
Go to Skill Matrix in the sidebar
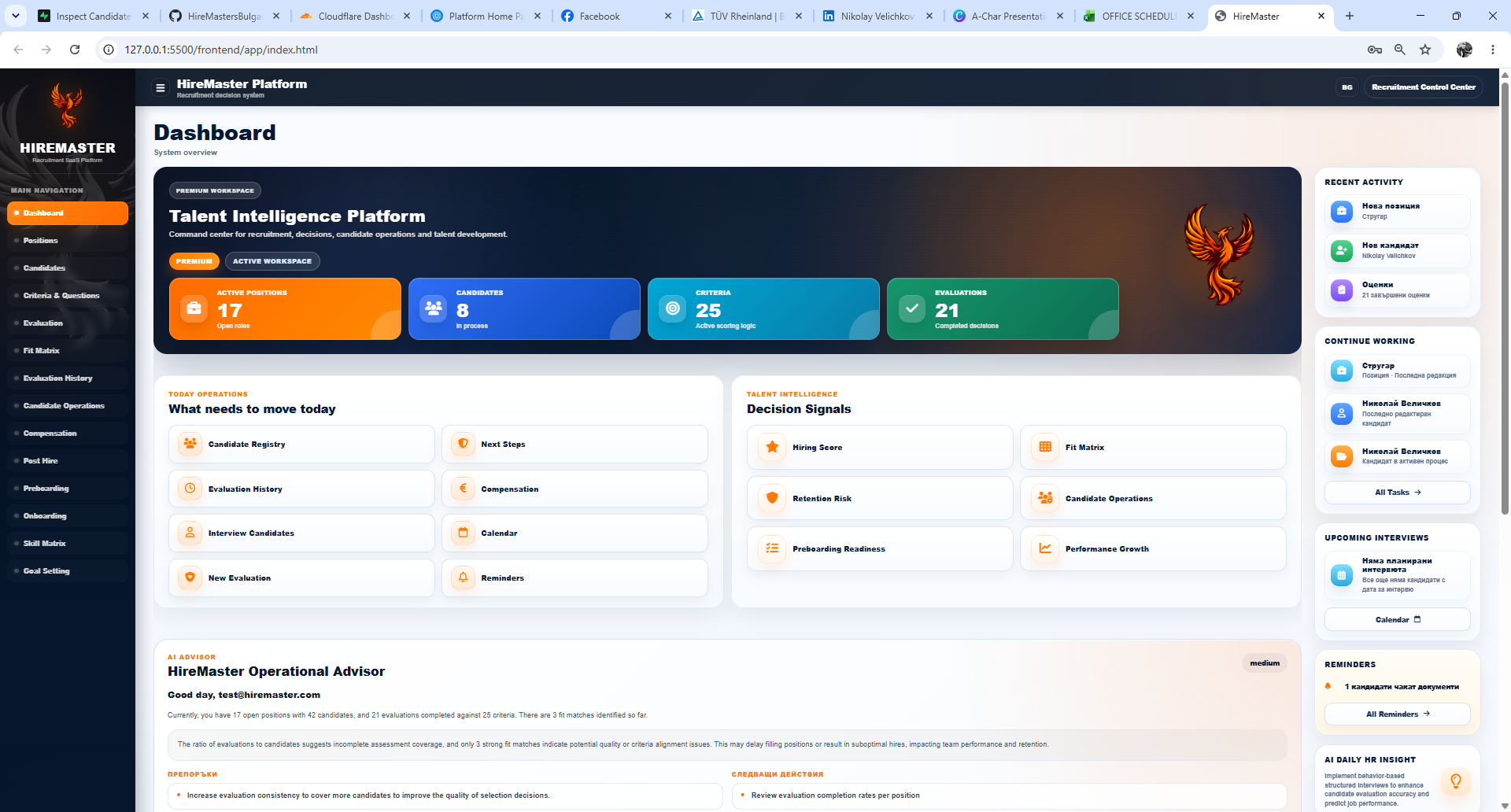point(68,544)
